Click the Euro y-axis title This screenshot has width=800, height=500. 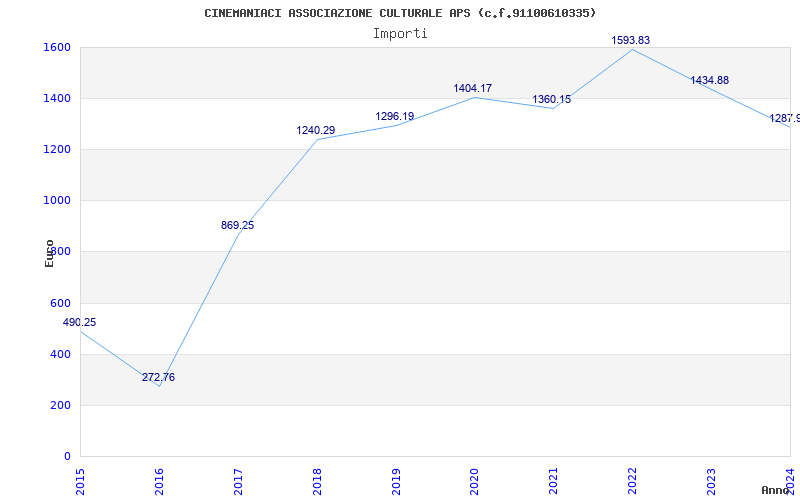click(49, 254)
